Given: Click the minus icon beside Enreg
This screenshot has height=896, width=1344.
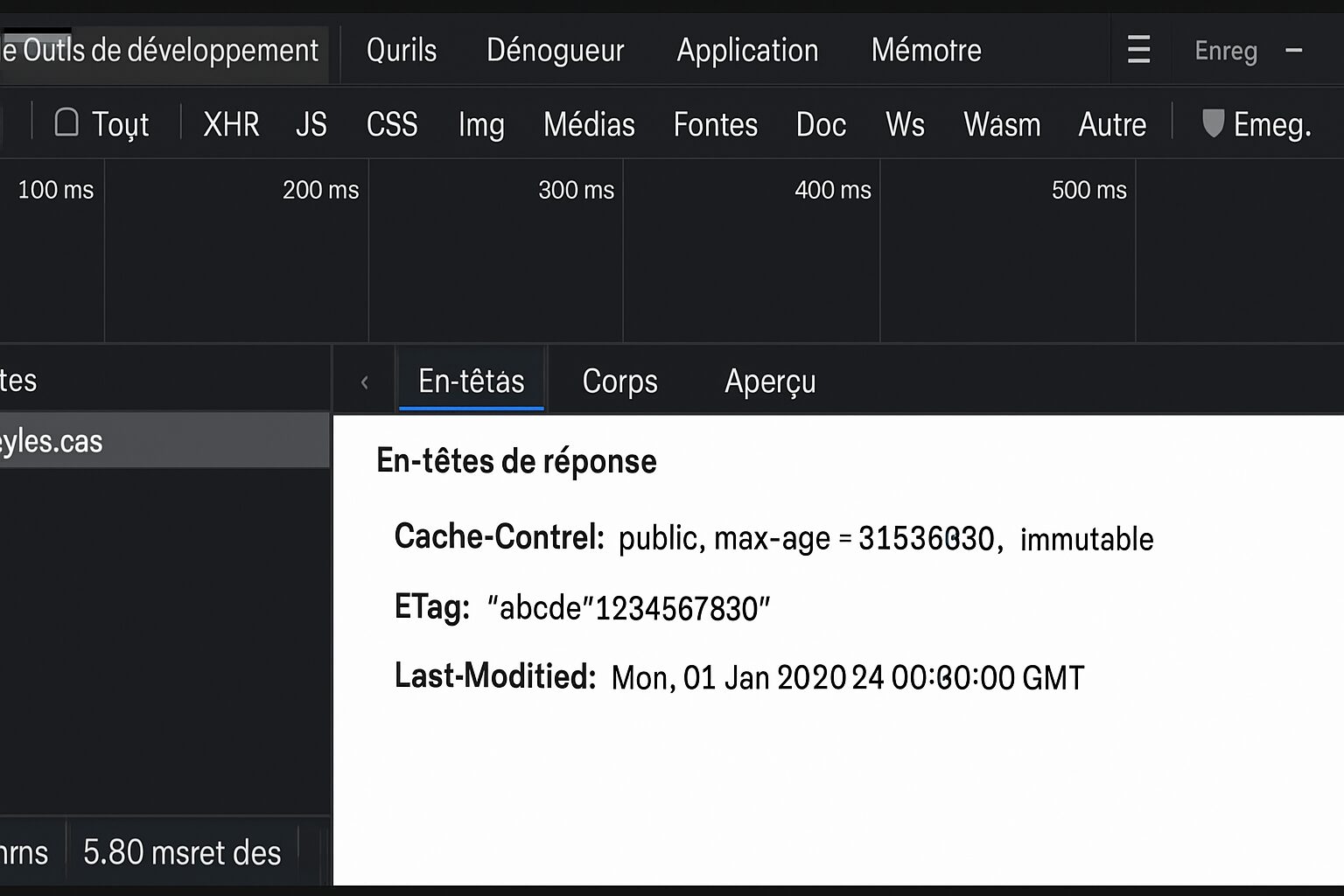Looking at the screenshot, I should 1294,51.
